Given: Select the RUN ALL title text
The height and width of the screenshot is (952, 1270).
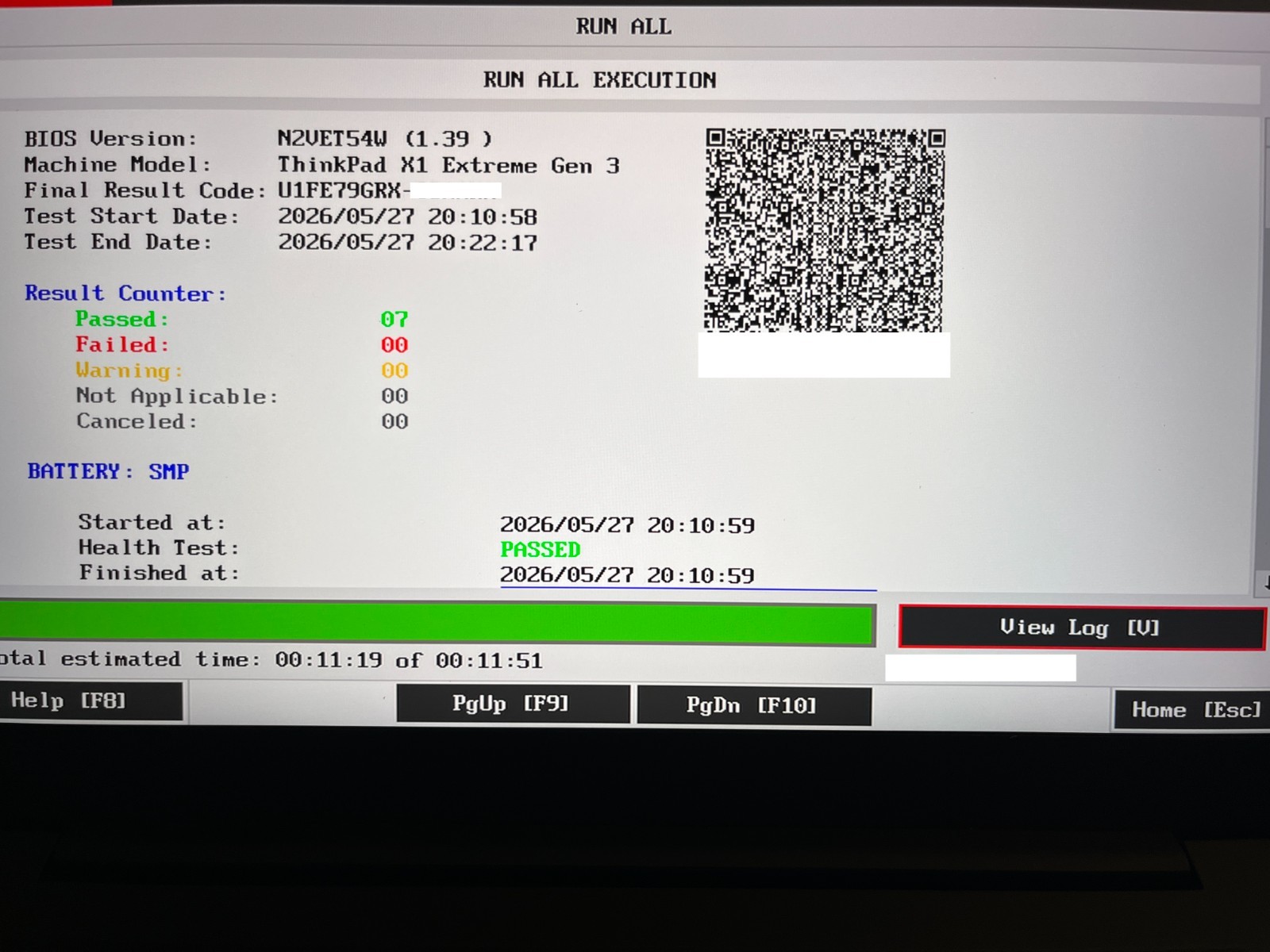Looking at the screenshot, I should [x=624, y=27].
